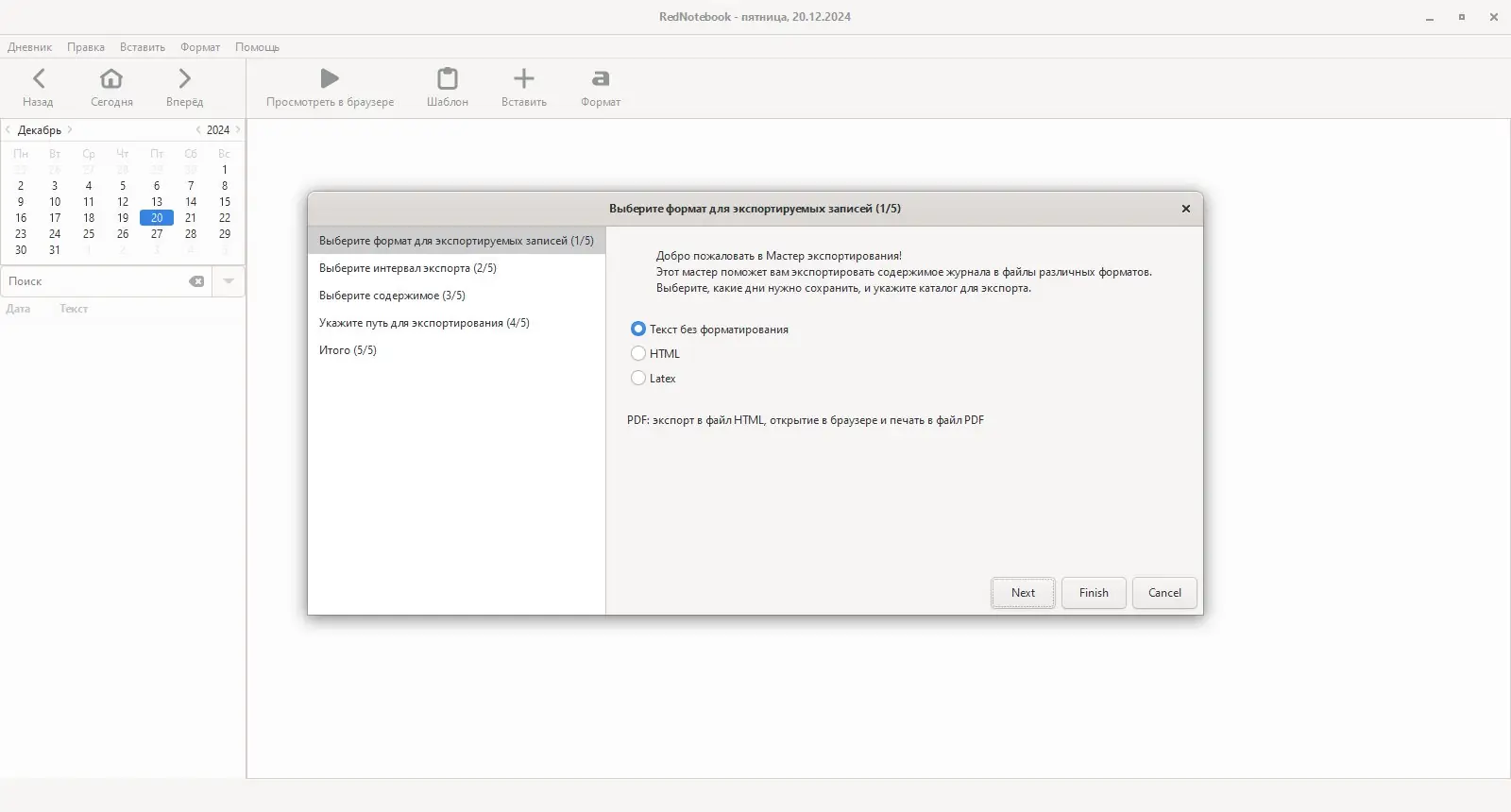The height and width of the screenshot is (812, 1511).
Task: Select step Выберите формат для экспортируемых записей (1/5)
Action: click(456, 241)
